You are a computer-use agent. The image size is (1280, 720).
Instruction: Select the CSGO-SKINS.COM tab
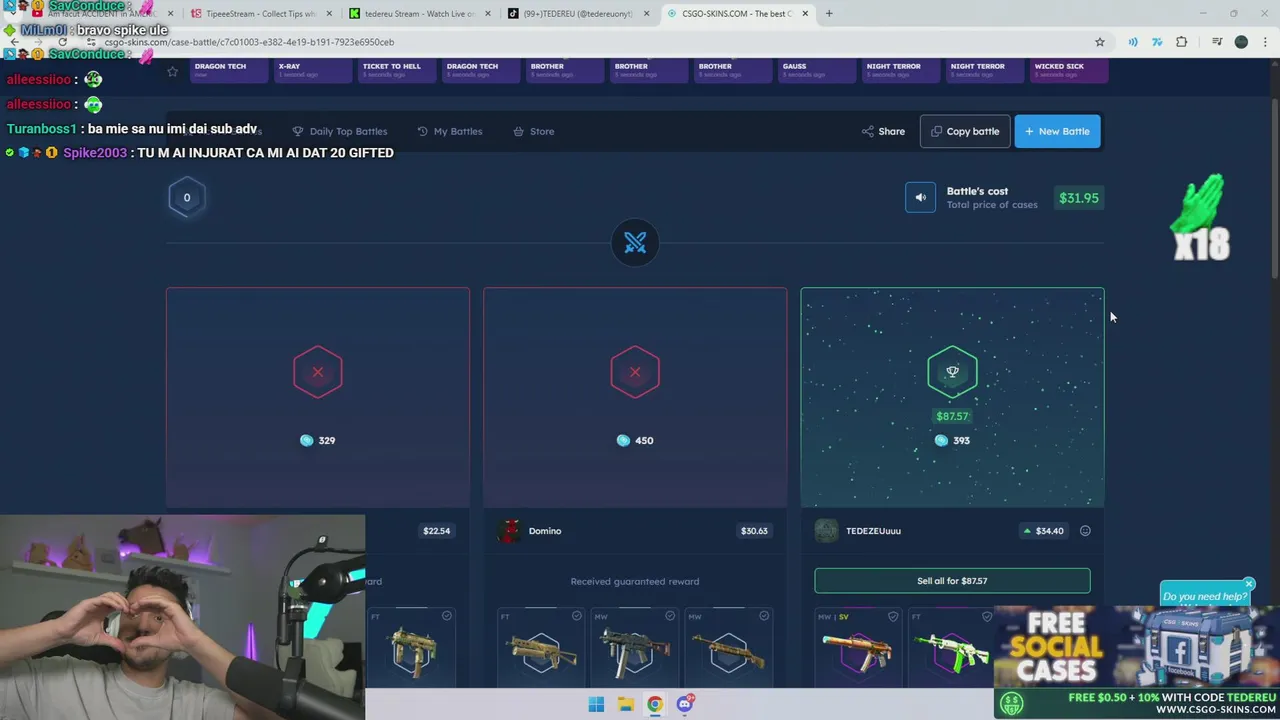pyautogui.click(x=737, y=13)
